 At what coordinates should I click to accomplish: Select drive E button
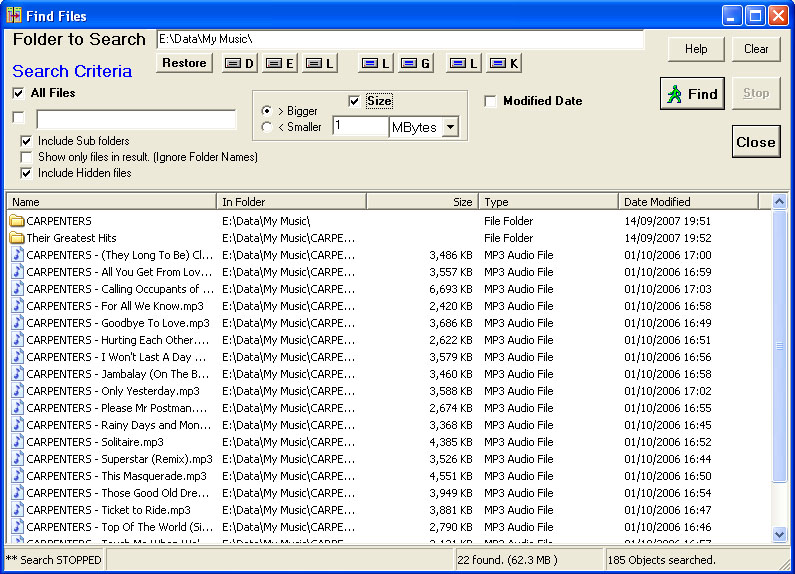point(279,63)
